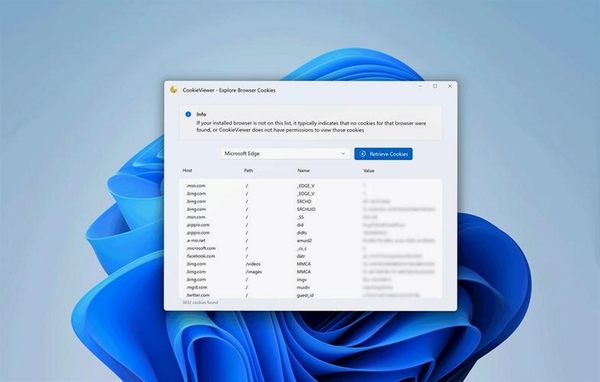Select the .a-mo.net host cell
The image size is (600, 382).
(x=196, y=240)
